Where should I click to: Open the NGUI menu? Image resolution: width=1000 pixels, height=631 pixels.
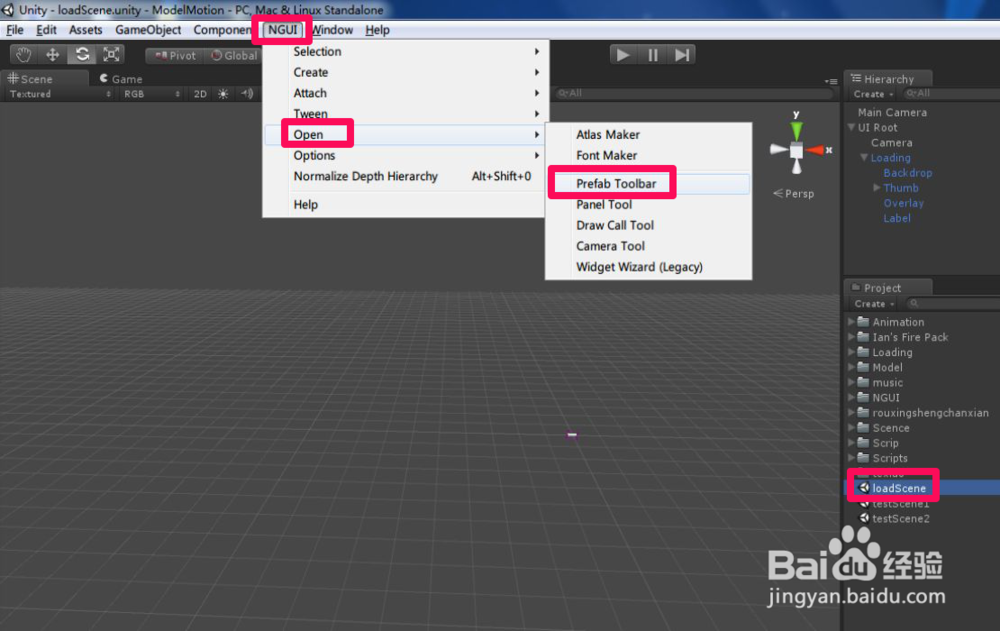tap(281, 30)
